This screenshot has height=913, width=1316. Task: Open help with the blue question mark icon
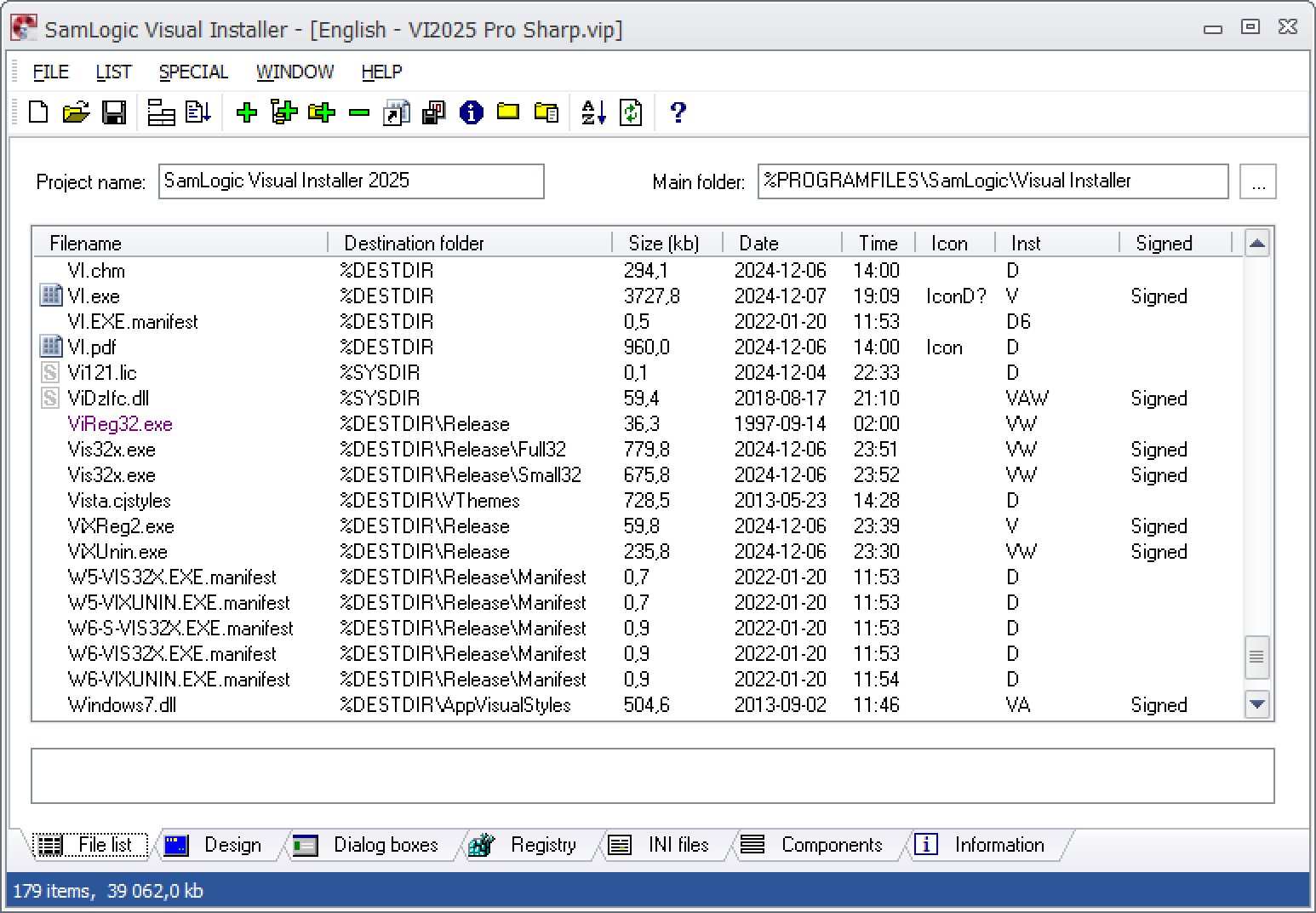(x=678, y=112)
